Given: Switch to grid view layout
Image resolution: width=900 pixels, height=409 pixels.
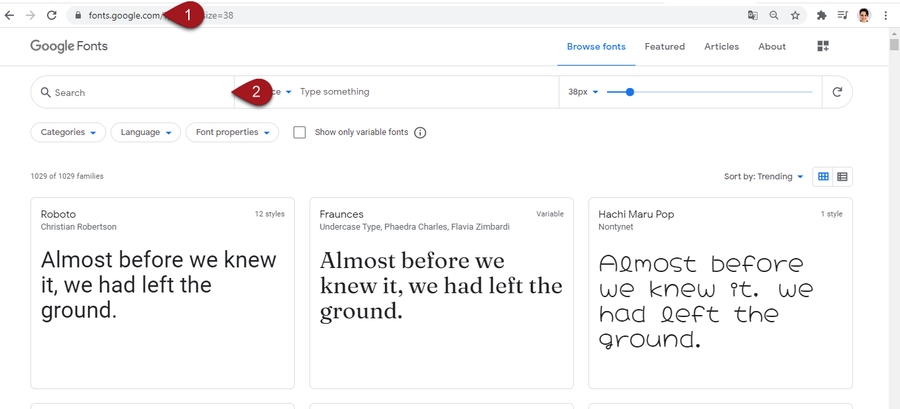Looking at the screenshot, I should pyautogui.click(x=823, y=177).
